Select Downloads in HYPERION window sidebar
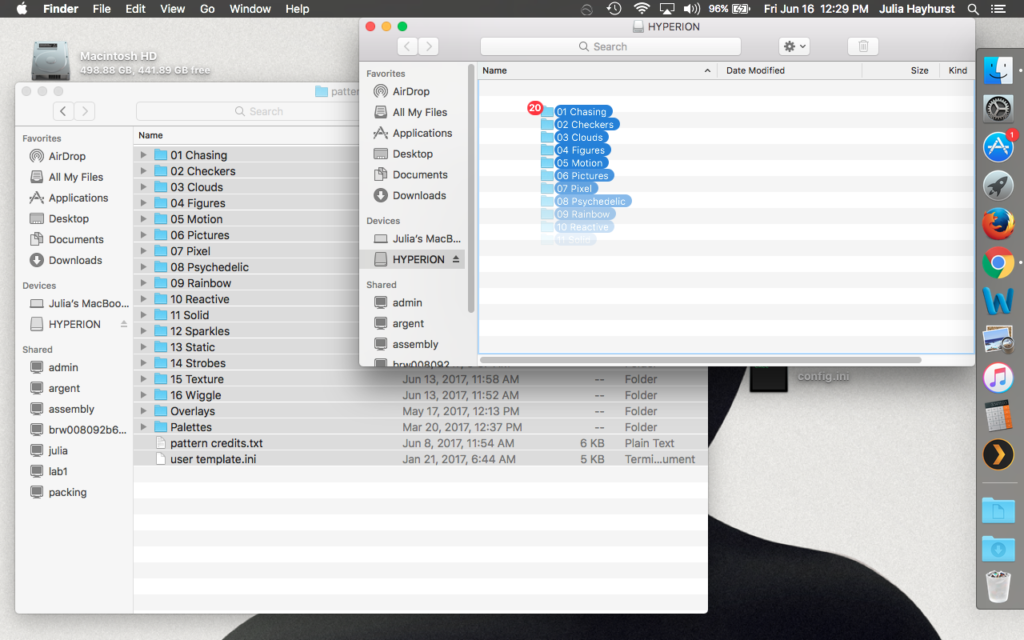Viewport: 1024px width, 640px height. click(419, 195)
